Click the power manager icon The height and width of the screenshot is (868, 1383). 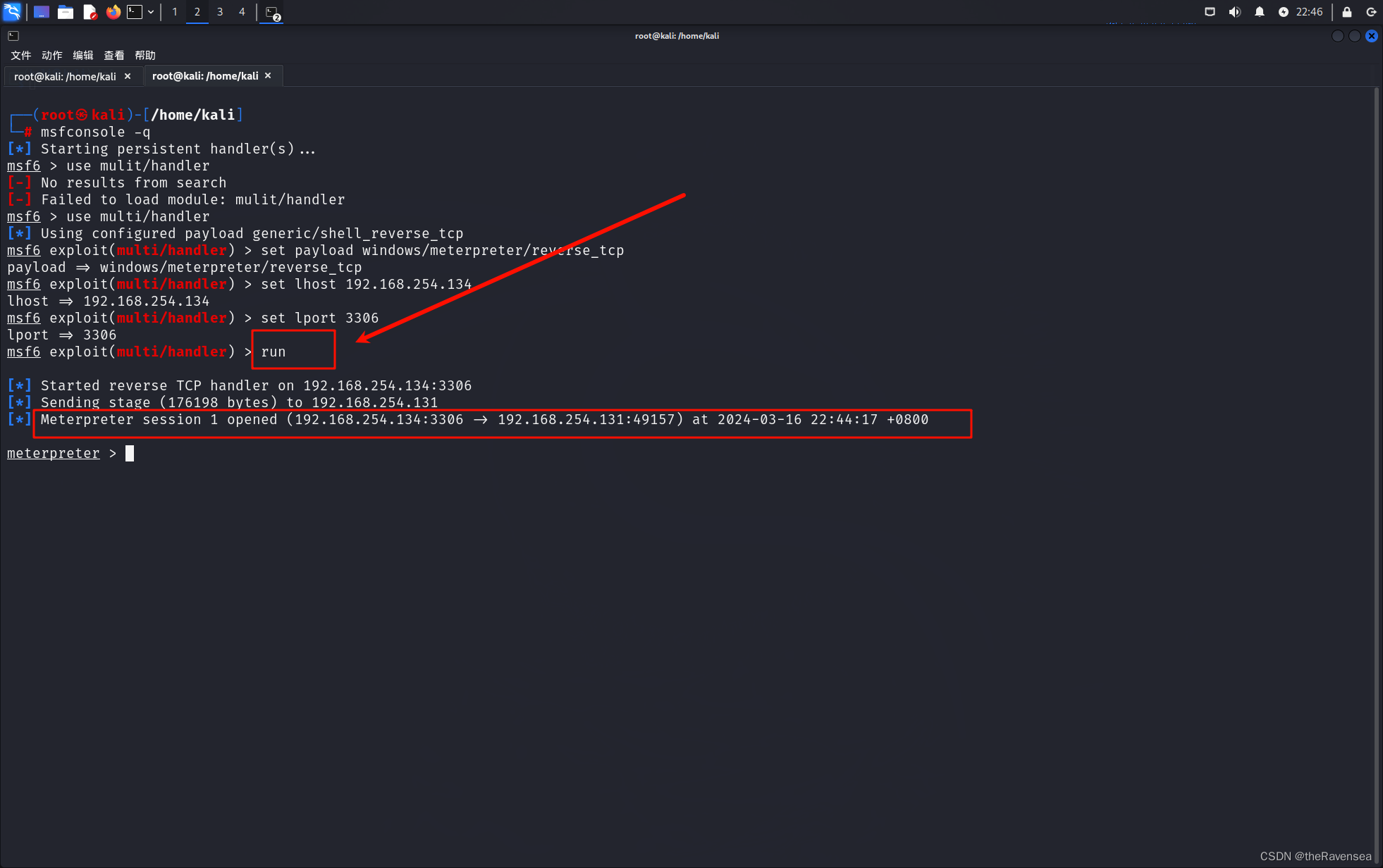[x=1284, y=12]
